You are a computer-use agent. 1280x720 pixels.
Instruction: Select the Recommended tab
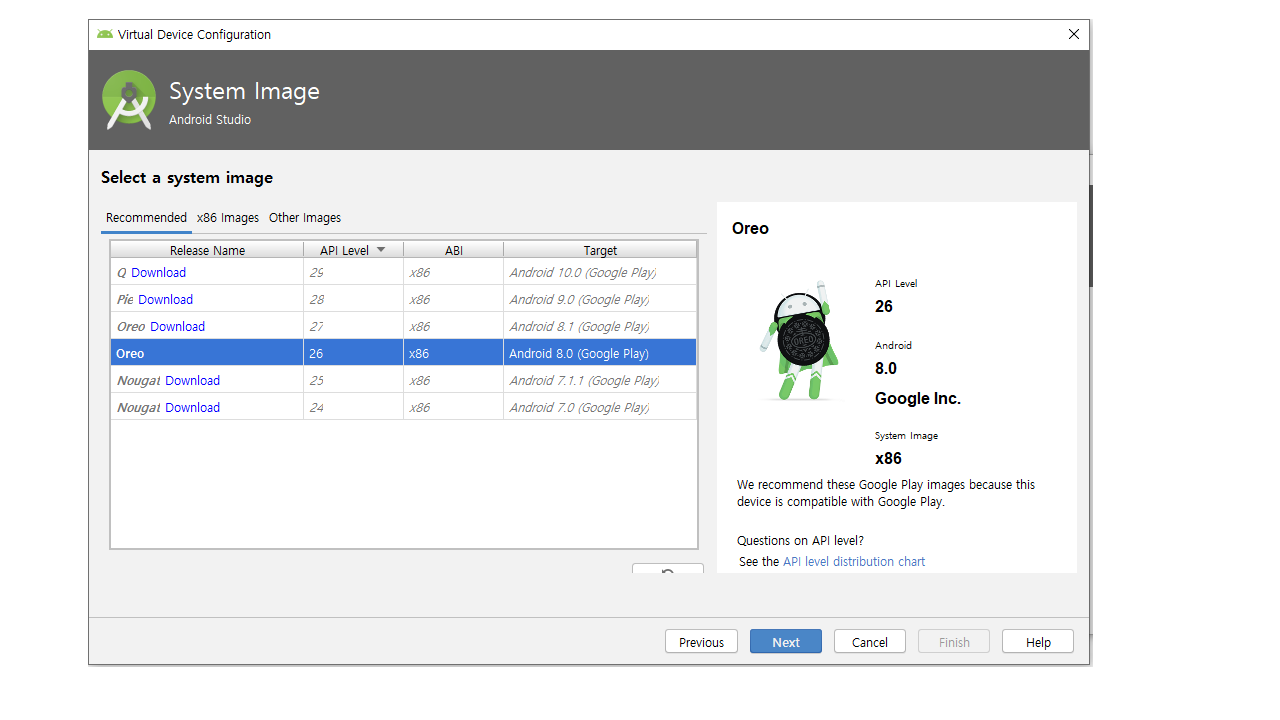(146, 218)
